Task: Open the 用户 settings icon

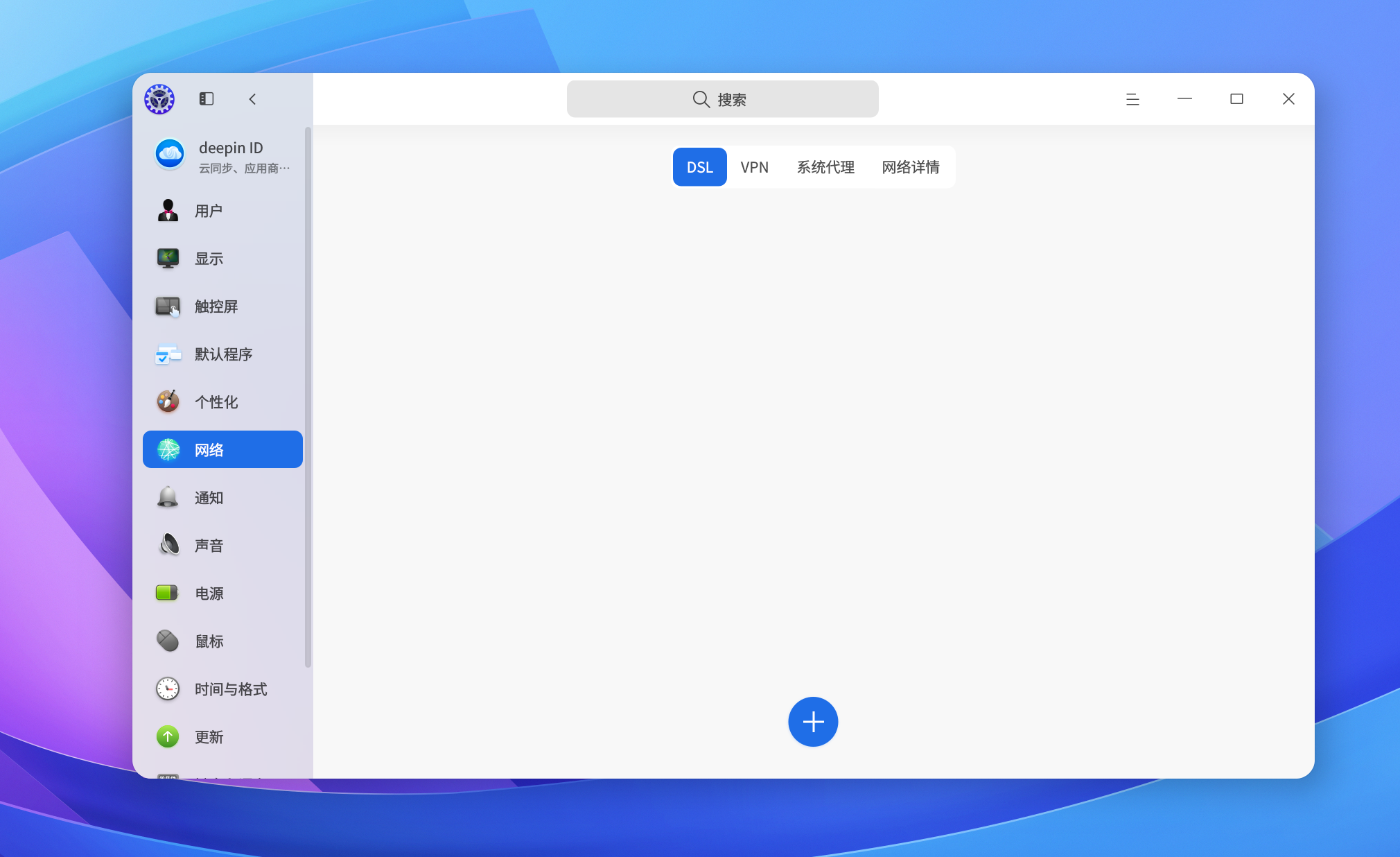Action: pos(168,210)
